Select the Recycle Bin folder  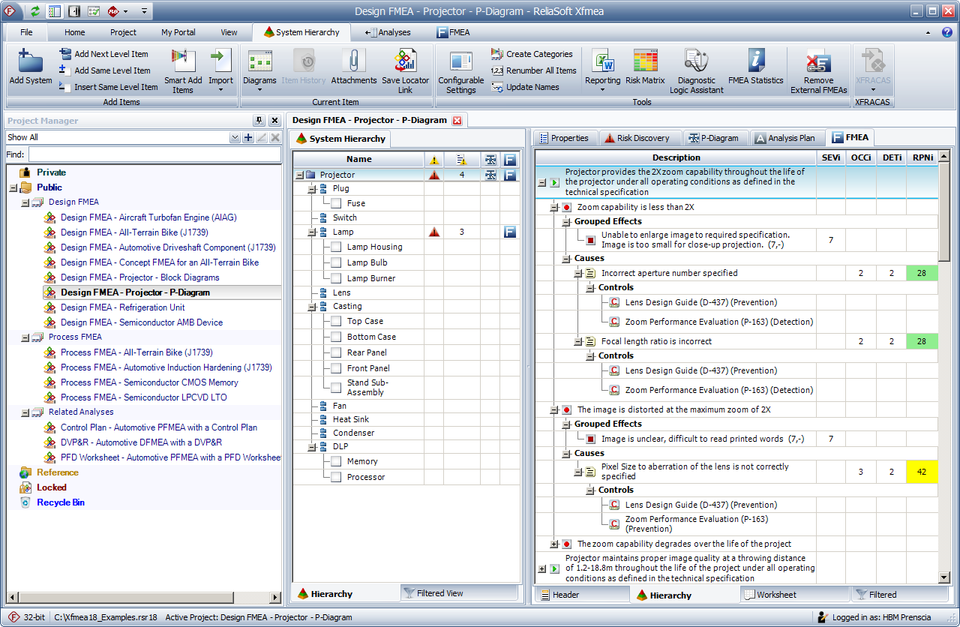click(60, 503)
